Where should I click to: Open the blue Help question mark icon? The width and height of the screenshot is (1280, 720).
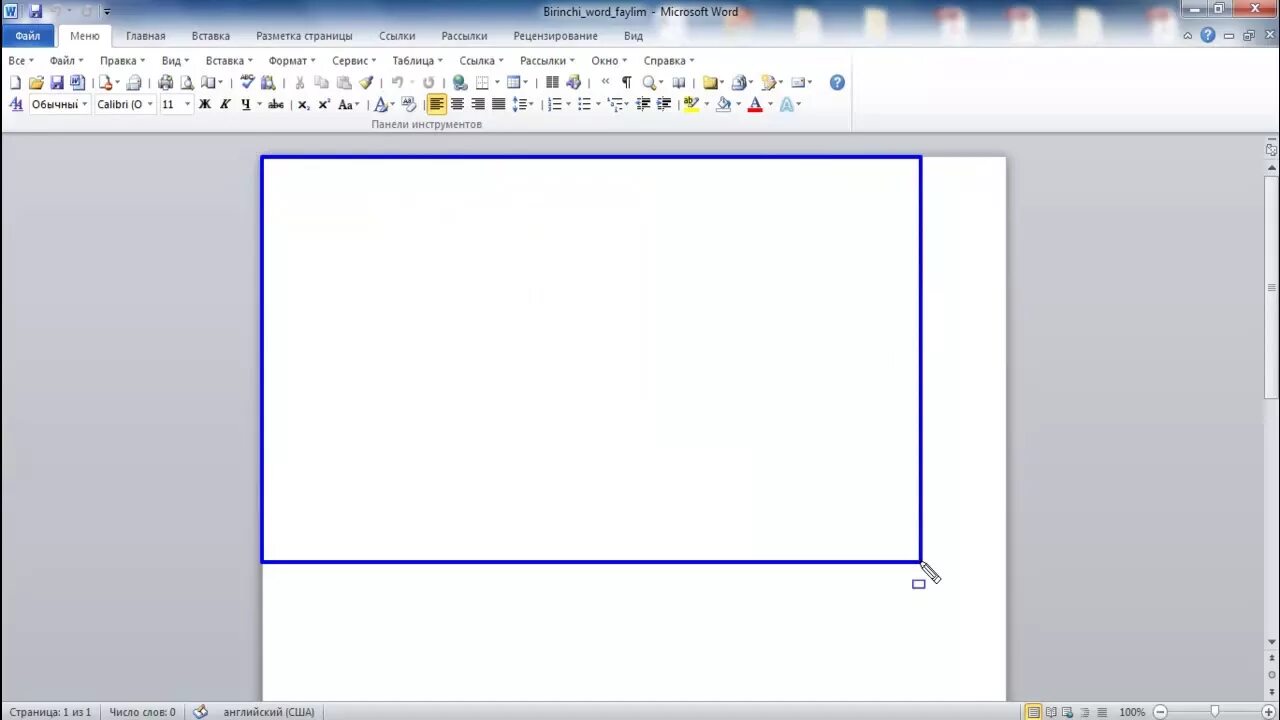(837, 83)
